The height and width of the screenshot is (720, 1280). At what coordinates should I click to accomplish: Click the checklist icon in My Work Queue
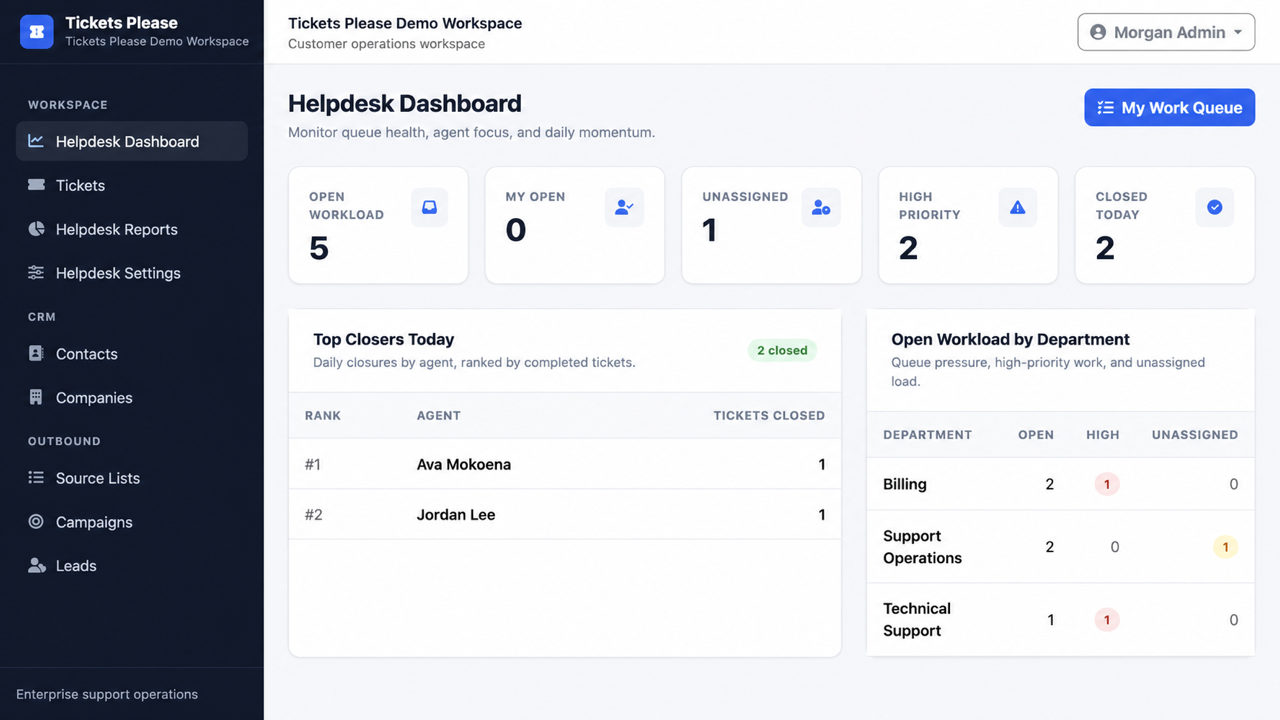click(1105, 108)
